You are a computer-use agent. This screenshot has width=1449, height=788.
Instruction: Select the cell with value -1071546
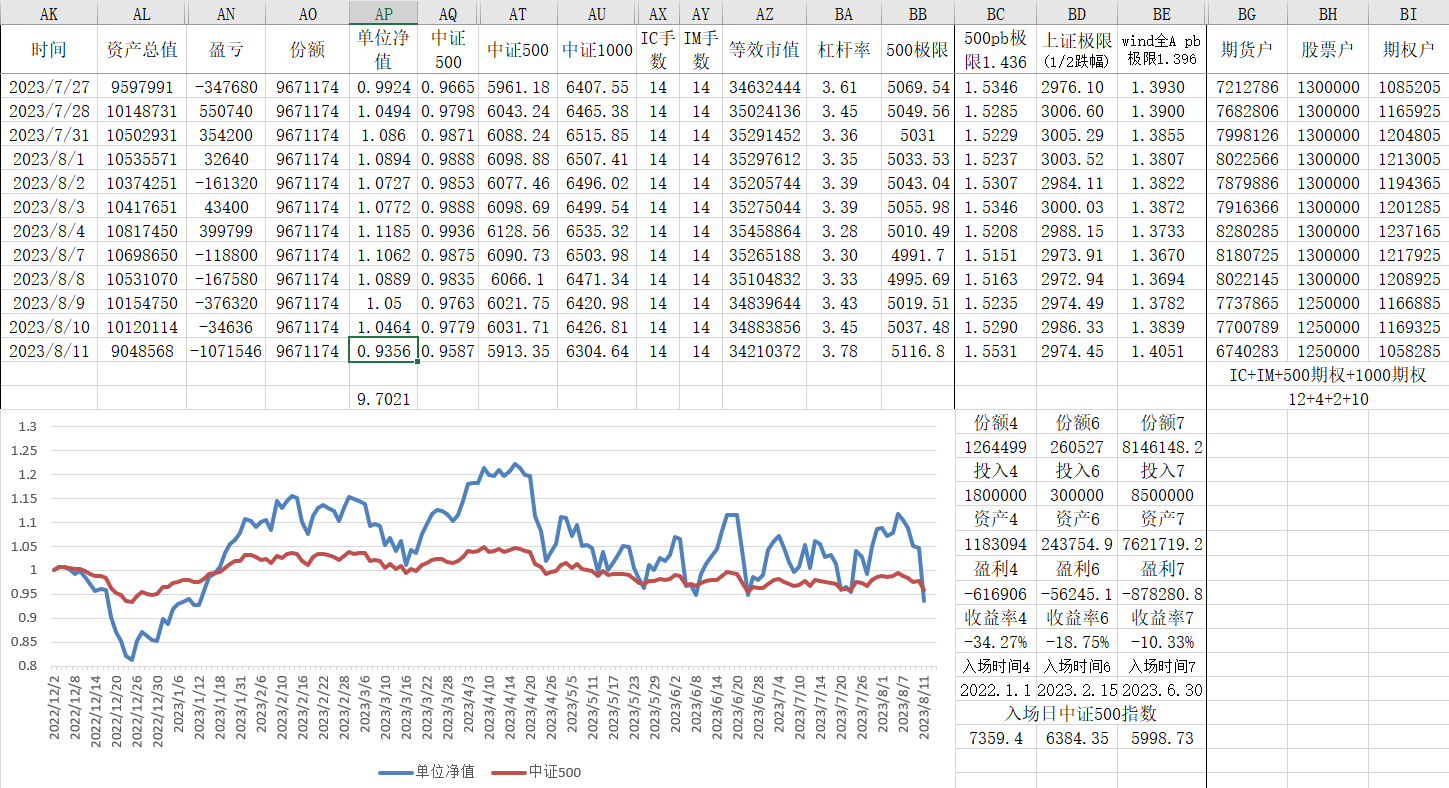pyautogui.click(x=225, y=351)
